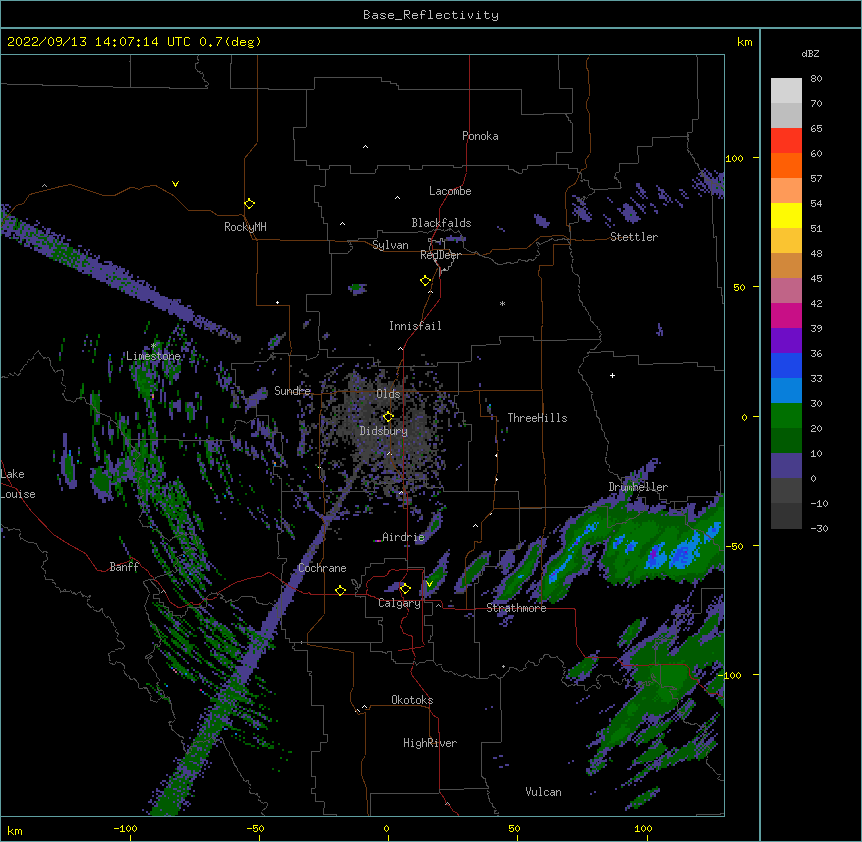Image resolution: width=862 pixels, height=842 pixels.
Task: Click the Okotoks map label
Action: 412,700
